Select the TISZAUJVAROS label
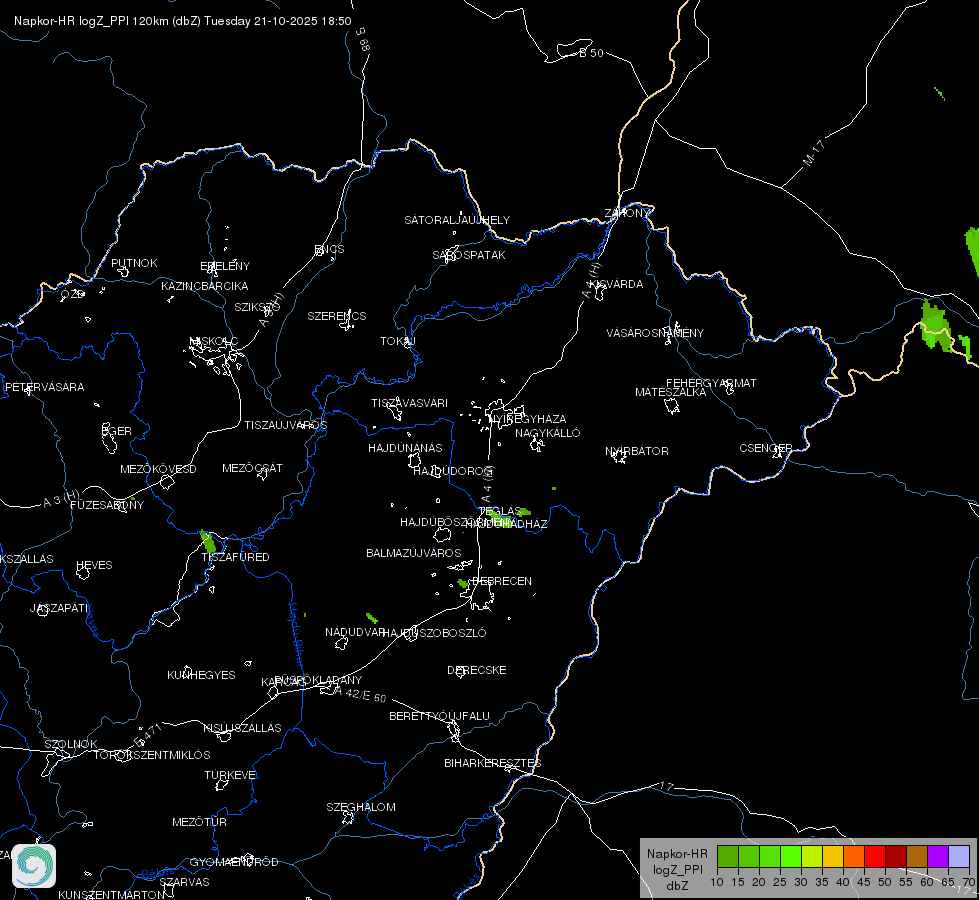The height and width of the screenshot is (900, 979). [285, 425]
